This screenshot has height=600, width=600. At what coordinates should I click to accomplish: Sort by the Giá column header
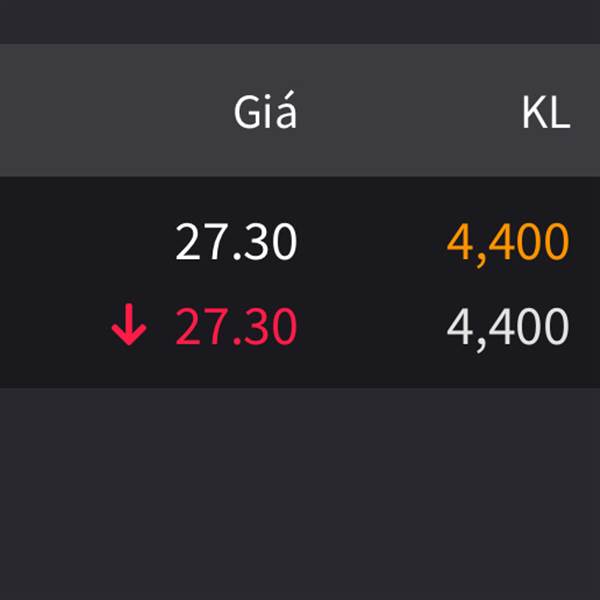[x=265, y=110]
